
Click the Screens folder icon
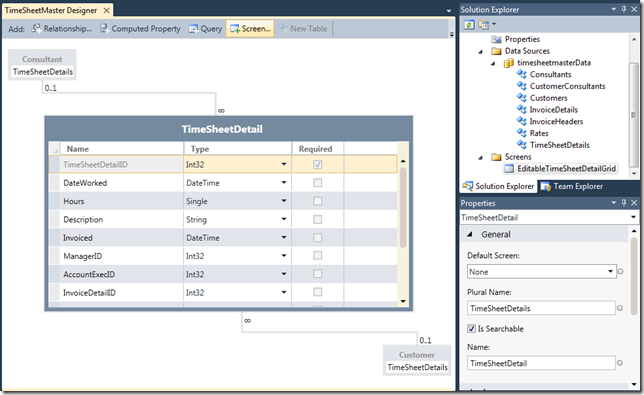click(x=496, y=157)
